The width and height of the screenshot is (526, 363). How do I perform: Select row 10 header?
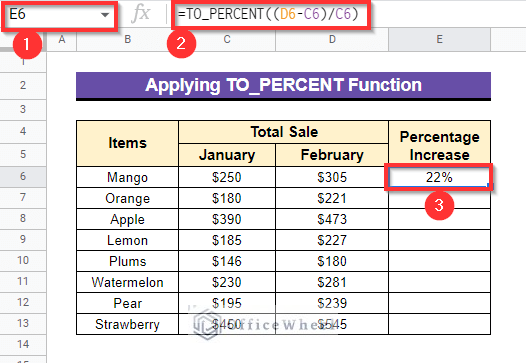click(23, 260)
